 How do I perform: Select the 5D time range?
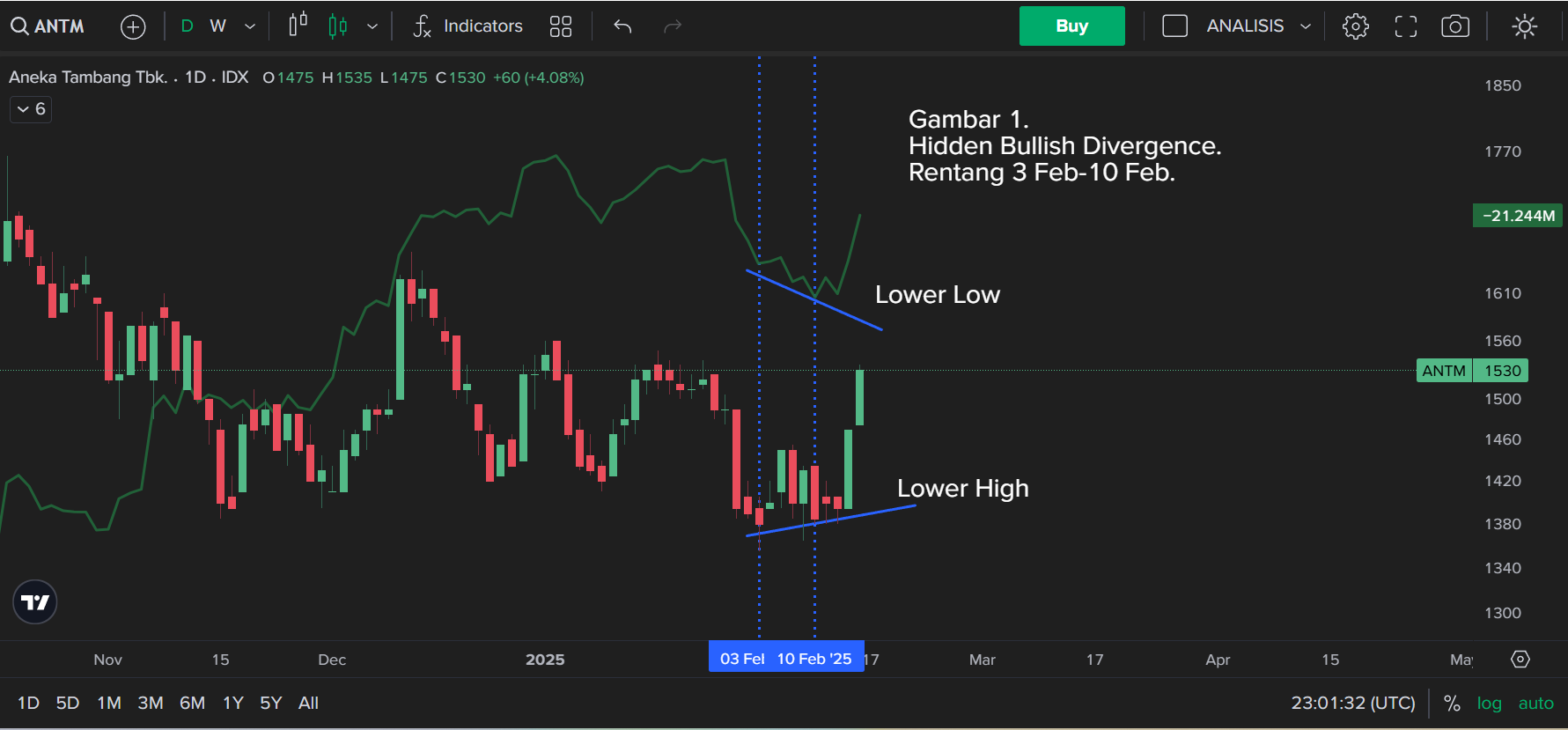pos(68,703)
